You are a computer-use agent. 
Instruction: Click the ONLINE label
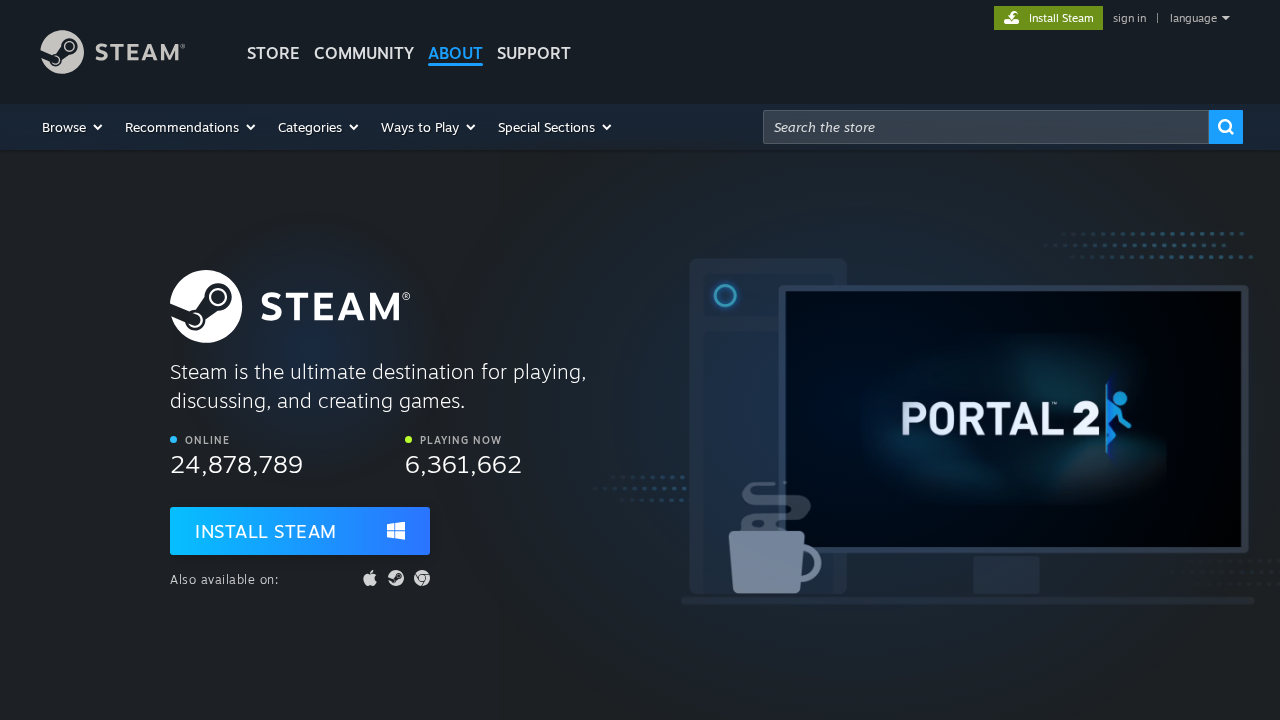coord(207,440)
